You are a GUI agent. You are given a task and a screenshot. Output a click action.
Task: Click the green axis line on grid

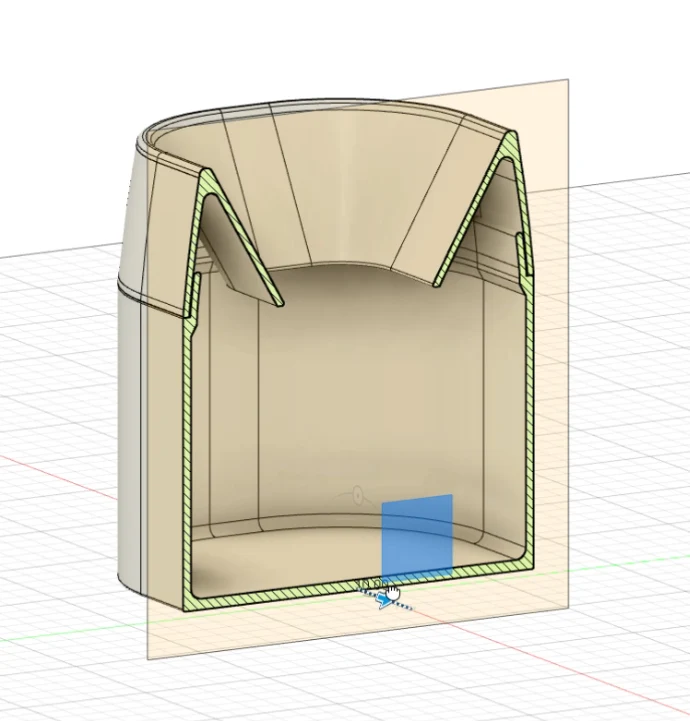coord(69,633)
